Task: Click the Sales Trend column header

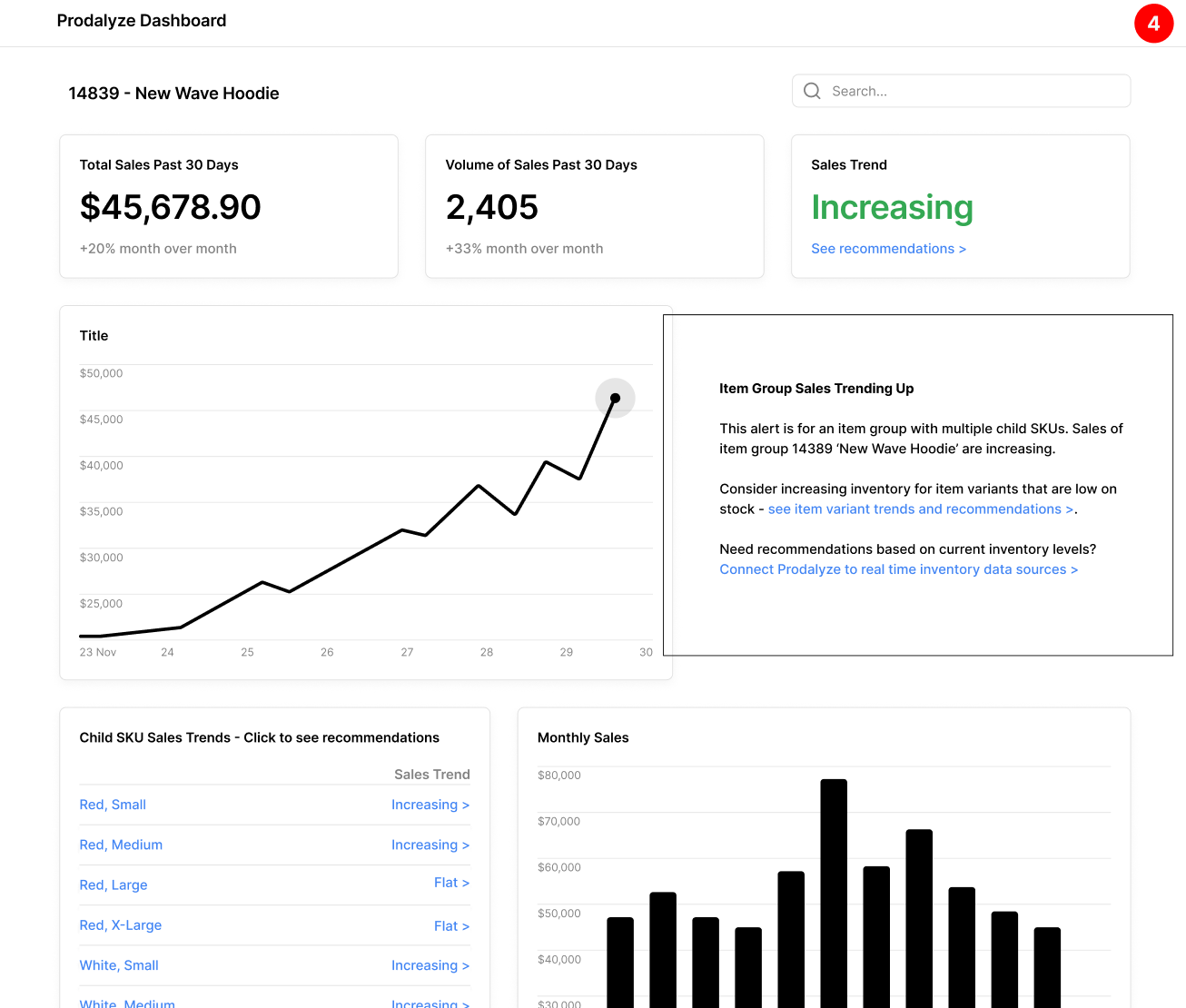Action: click(x=432, y=775)
